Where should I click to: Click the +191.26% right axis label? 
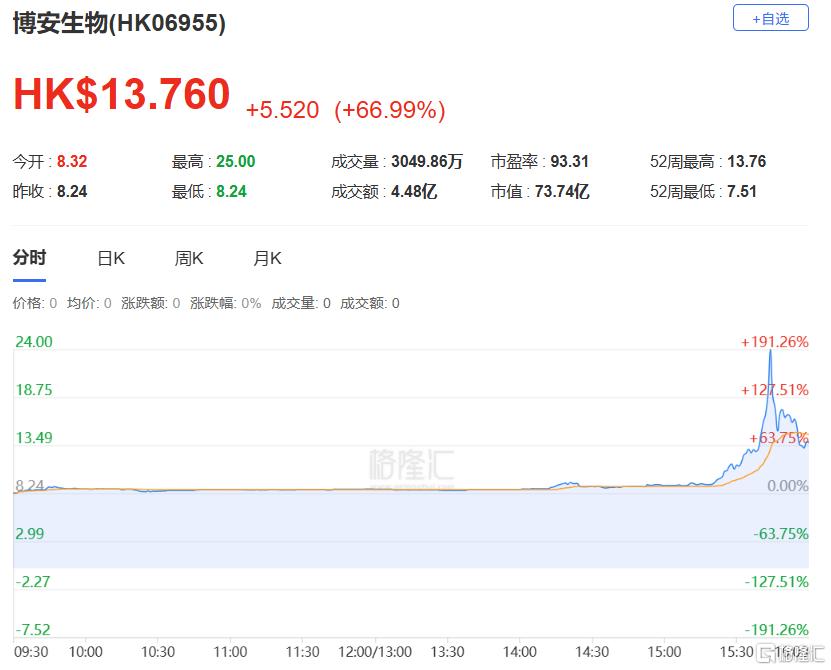[x=774, y=342]
